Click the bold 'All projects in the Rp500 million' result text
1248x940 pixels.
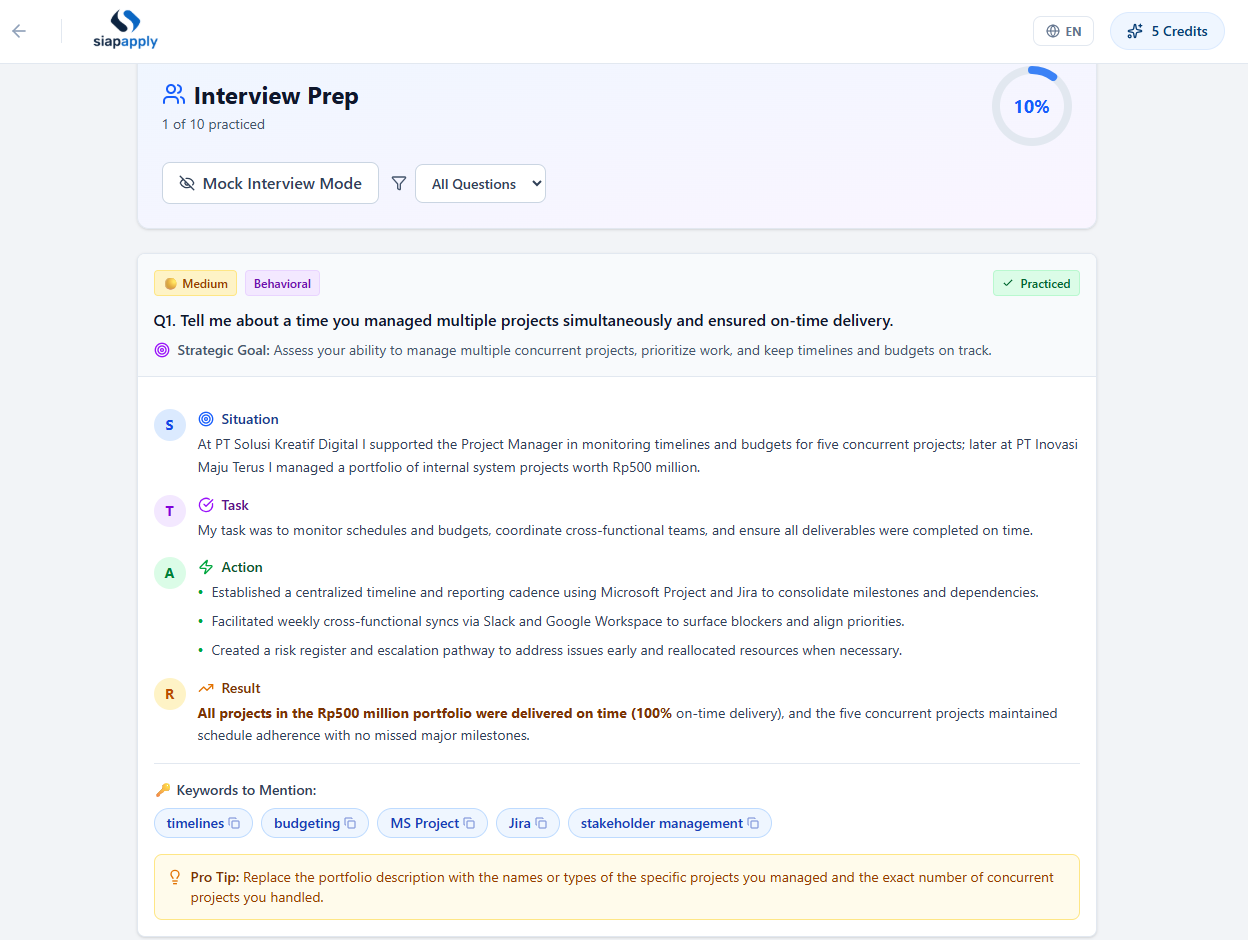coord(435,713)
